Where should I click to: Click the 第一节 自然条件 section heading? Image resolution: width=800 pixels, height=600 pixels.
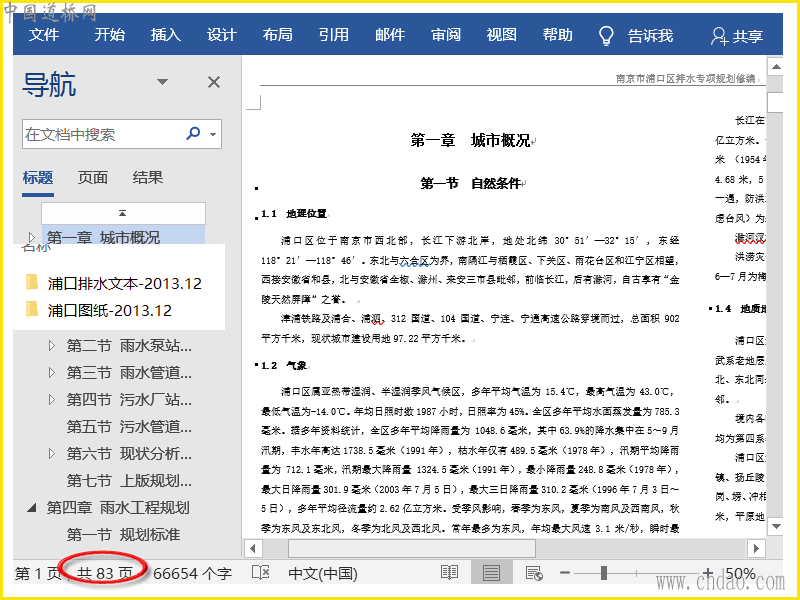(x=471, y=184)
